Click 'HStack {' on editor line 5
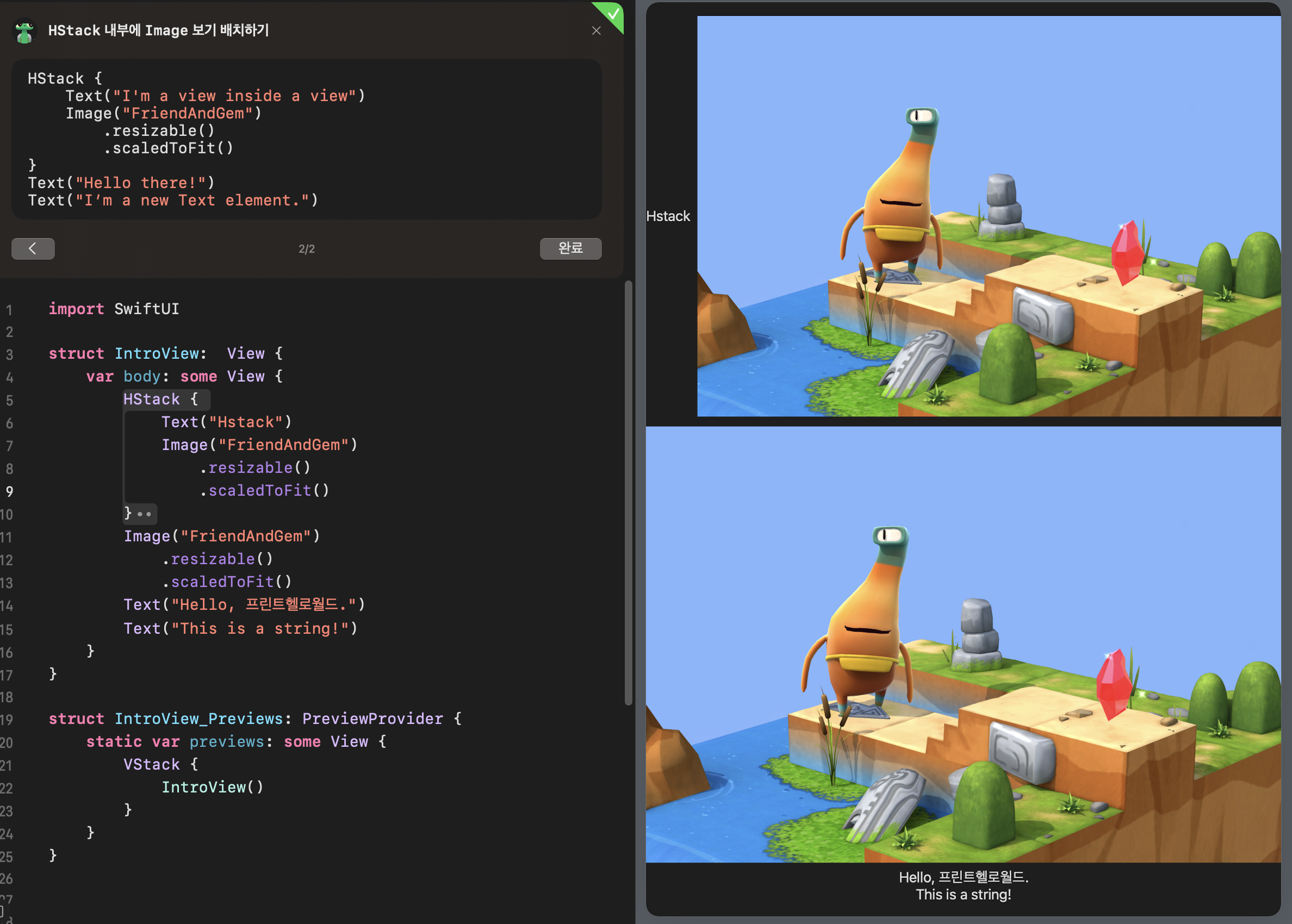Image resolution: width=1292 pixels, height=924 pixels. 161,399
